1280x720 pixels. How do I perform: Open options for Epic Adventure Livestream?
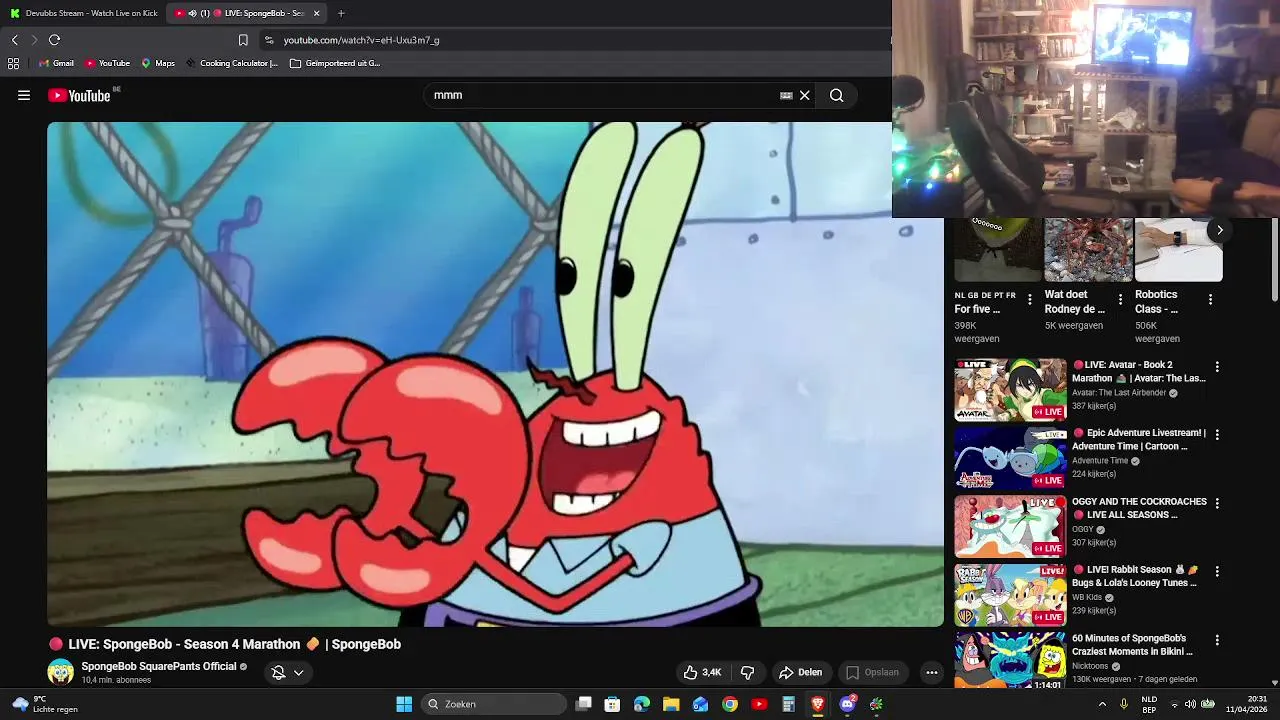coord(1217,435)
